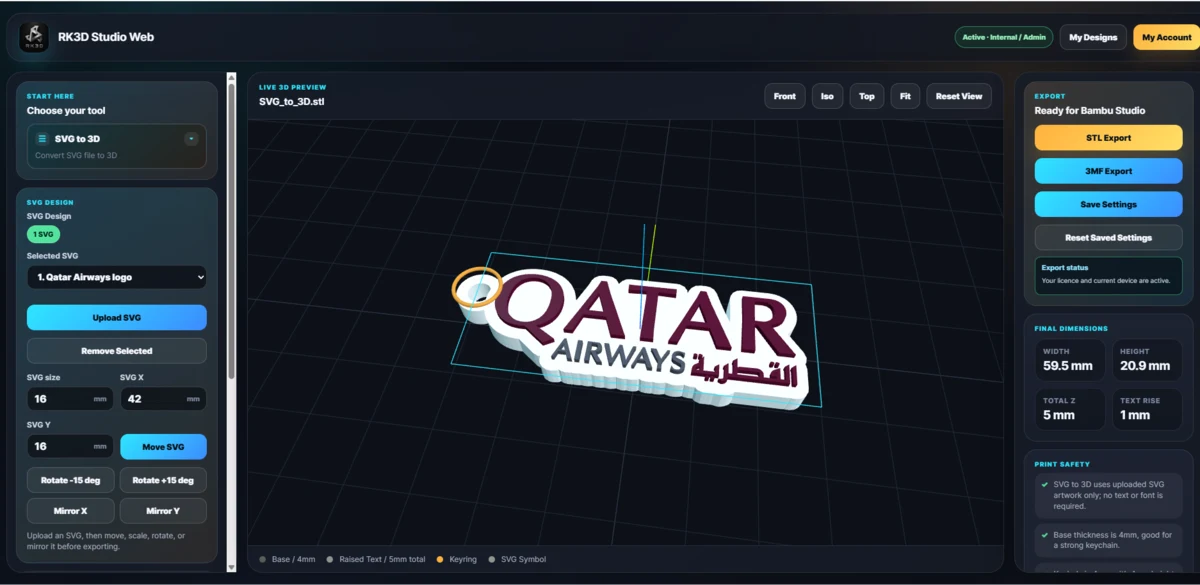This screenshot has width=1200, height=585.
Task: Click the RK3D logo icon in header
Action: [34, 38]
